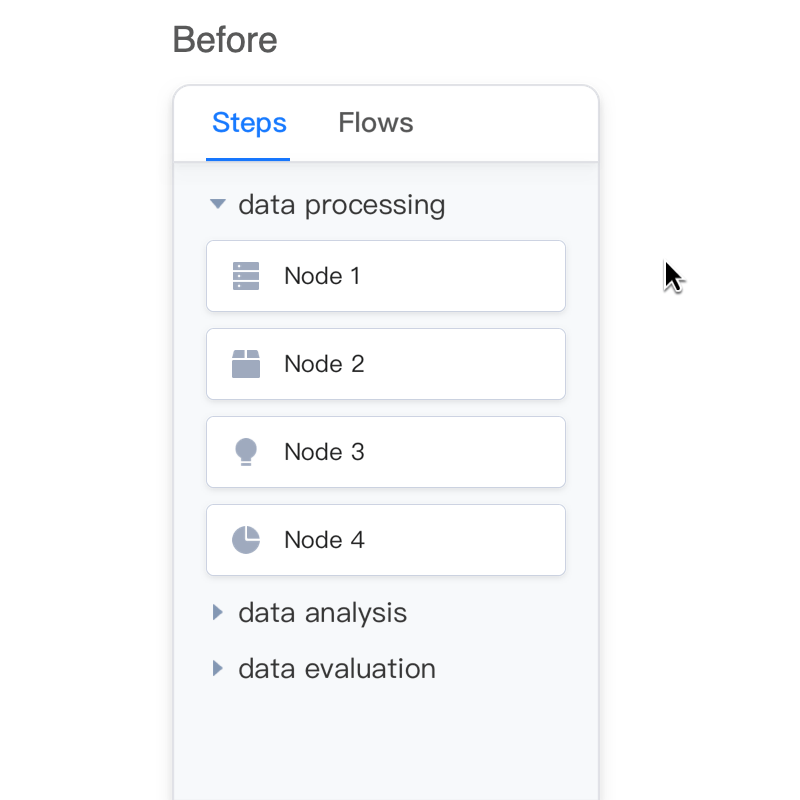Viewport: 800px width, 800px height.
Task: Click the blue underline beneath Steps tab
Action: tap(248, 159)
